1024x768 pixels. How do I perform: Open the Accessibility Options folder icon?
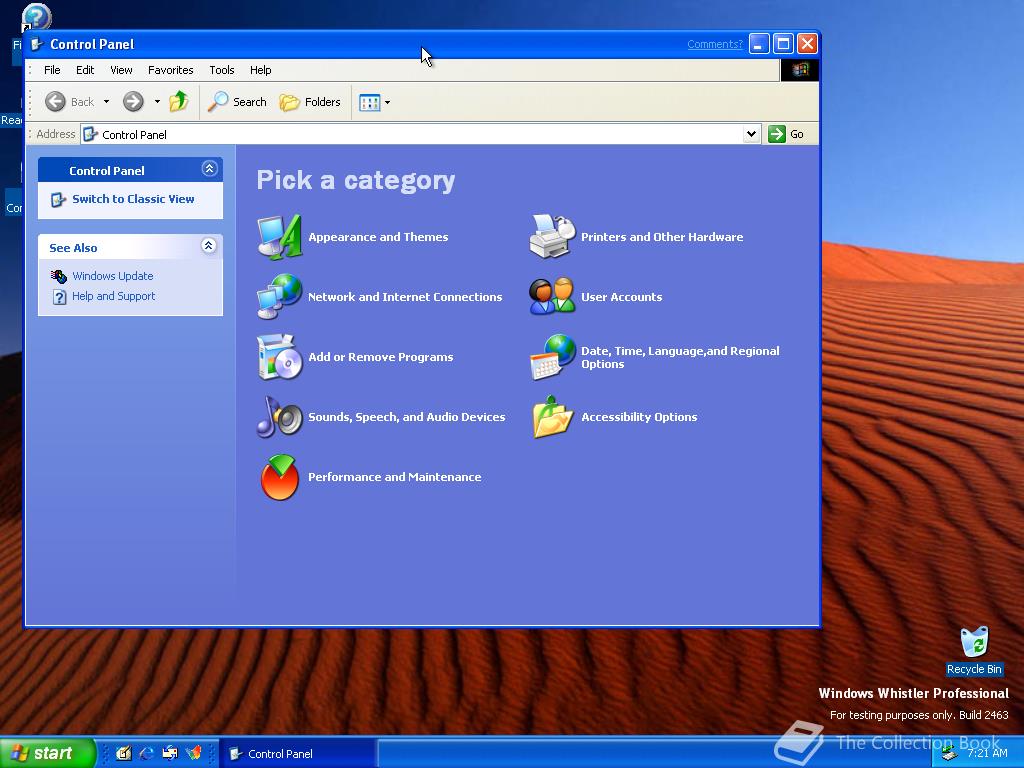[x=552, y=417]
